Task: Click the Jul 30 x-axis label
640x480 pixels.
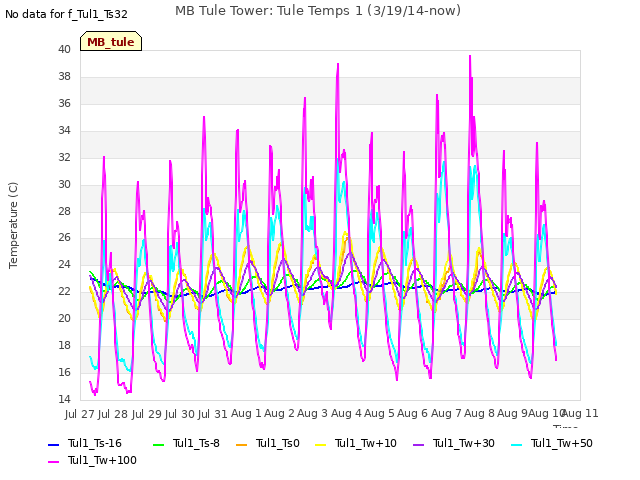Action: (x=180, y=414)
